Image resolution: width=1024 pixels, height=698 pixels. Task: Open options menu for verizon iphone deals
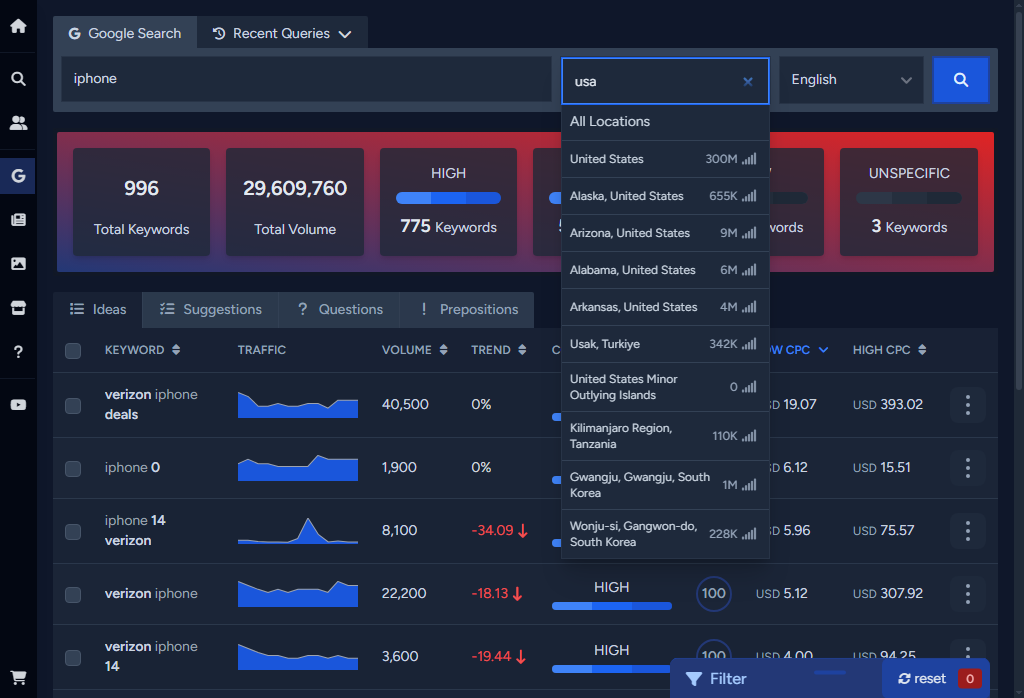967,405
